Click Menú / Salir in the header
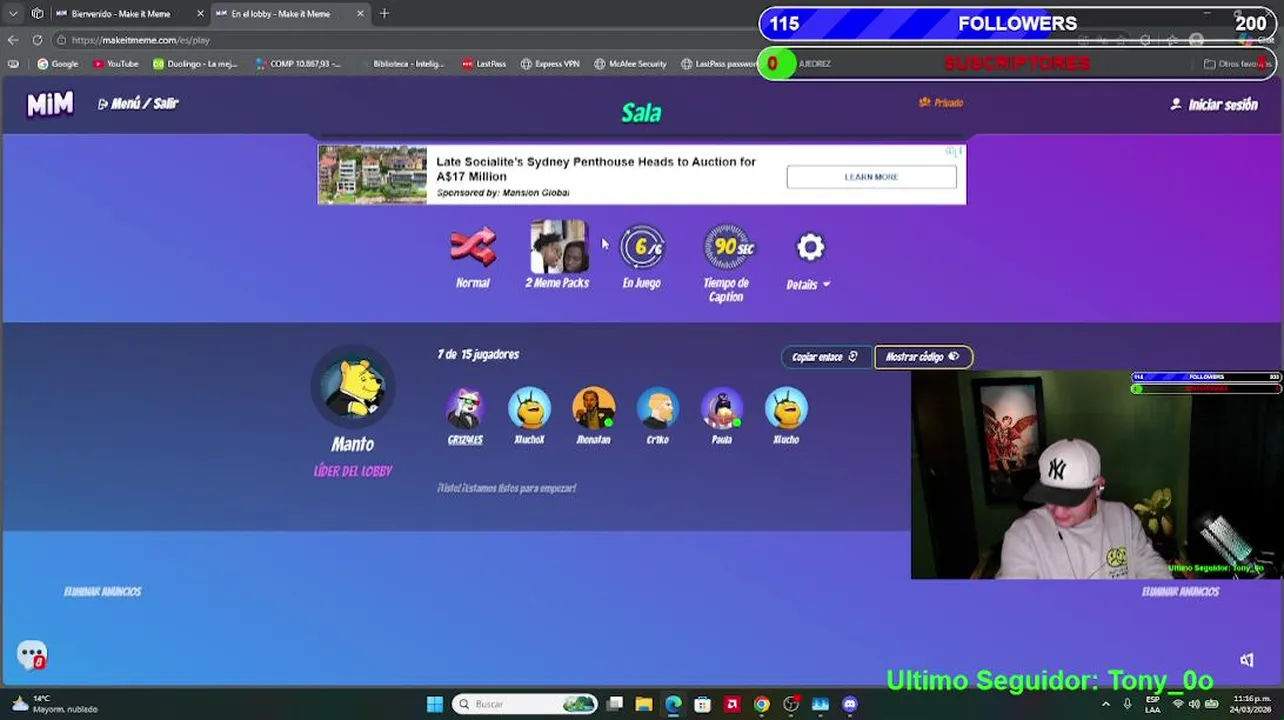 (138, 103)
